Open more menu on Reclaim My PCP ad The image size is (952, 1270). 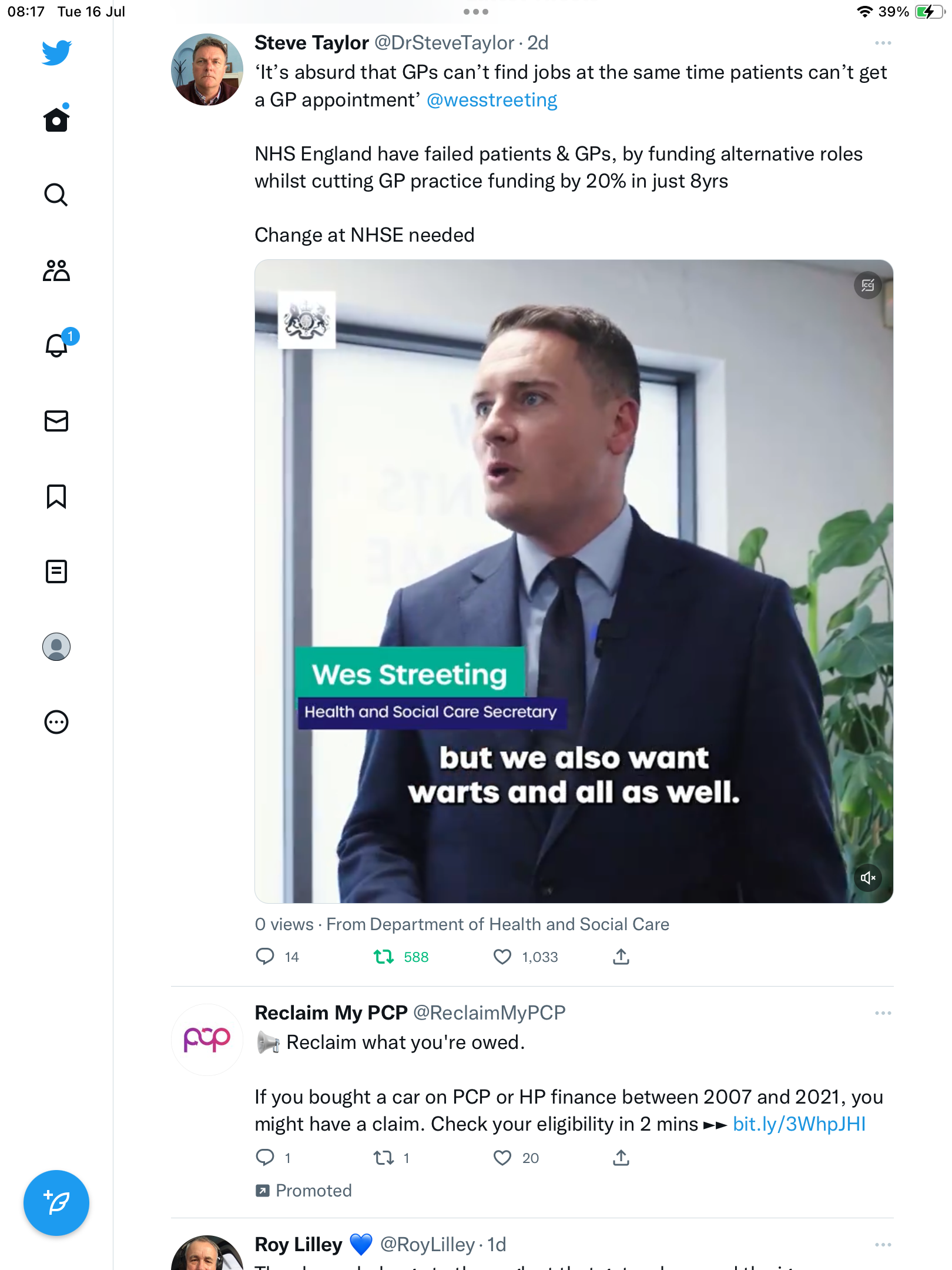(x=883, y=1013)
